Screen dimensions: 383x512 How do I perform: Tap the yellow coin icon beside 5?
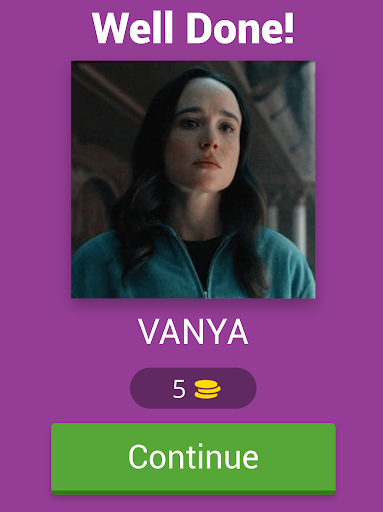tap(207, 389)
